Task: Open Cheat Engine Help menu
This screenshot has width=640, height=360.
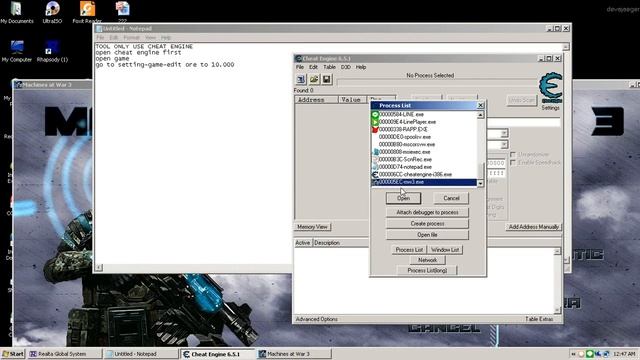Action: tap(361, 67)
